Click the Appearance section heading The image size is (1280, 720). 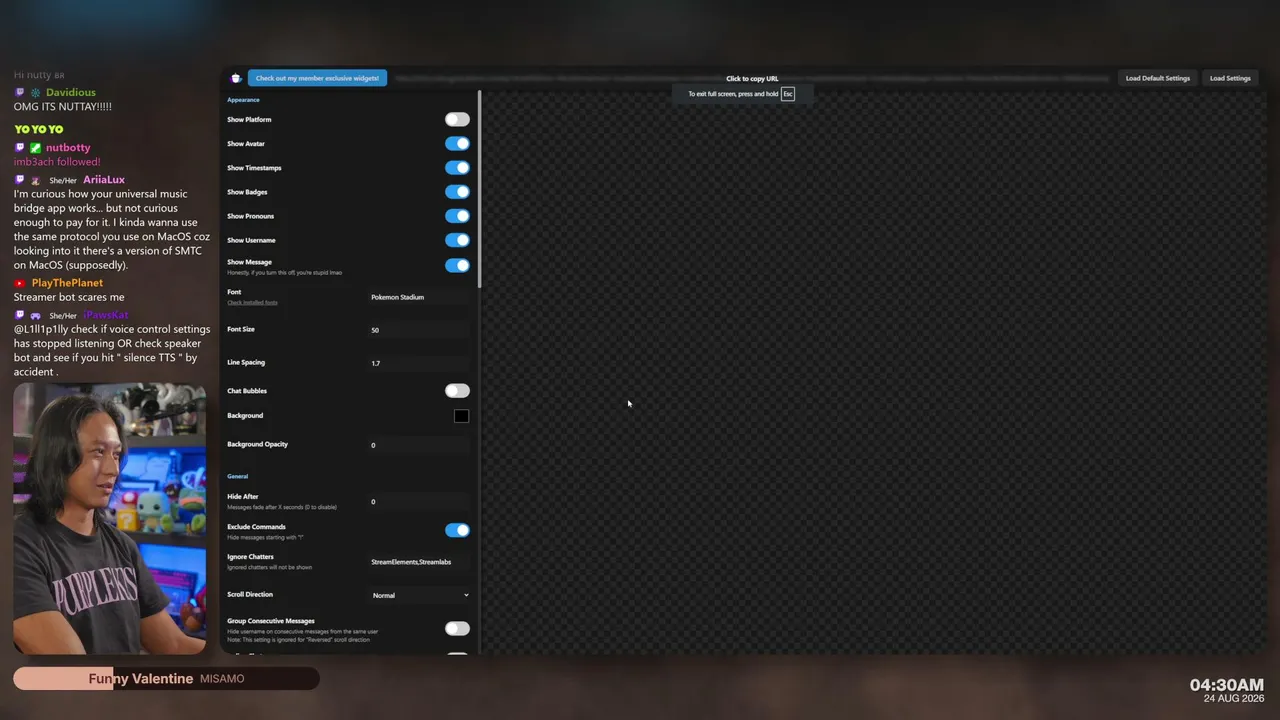tap(243, 100)
